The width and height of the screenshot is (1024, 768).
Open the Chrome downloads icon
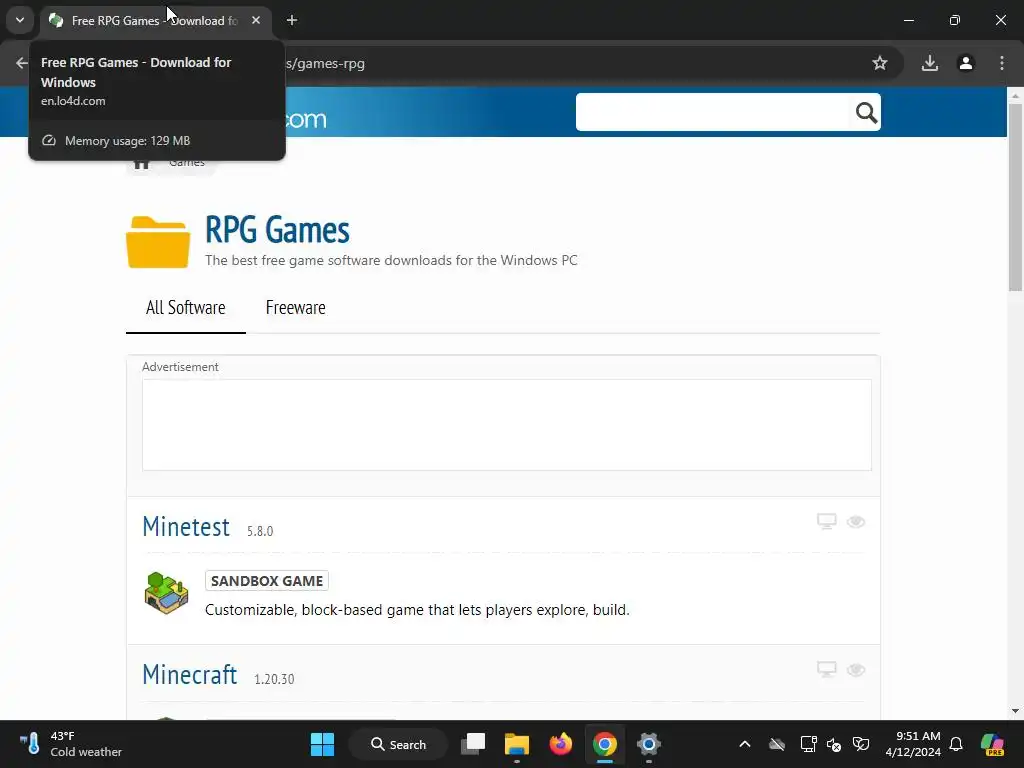[929, 63]
